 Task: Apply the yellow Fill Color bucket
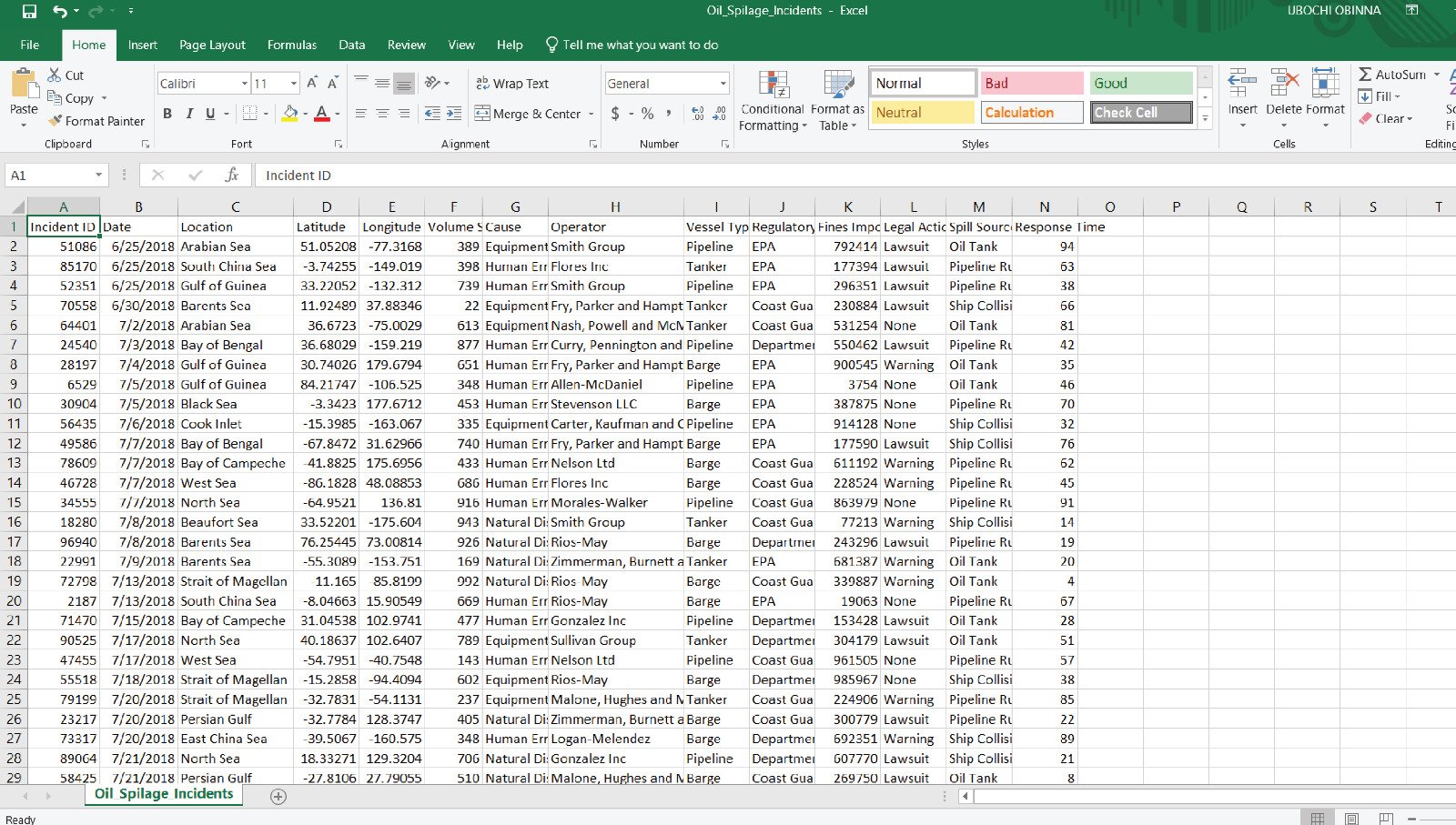click(290, 114)
